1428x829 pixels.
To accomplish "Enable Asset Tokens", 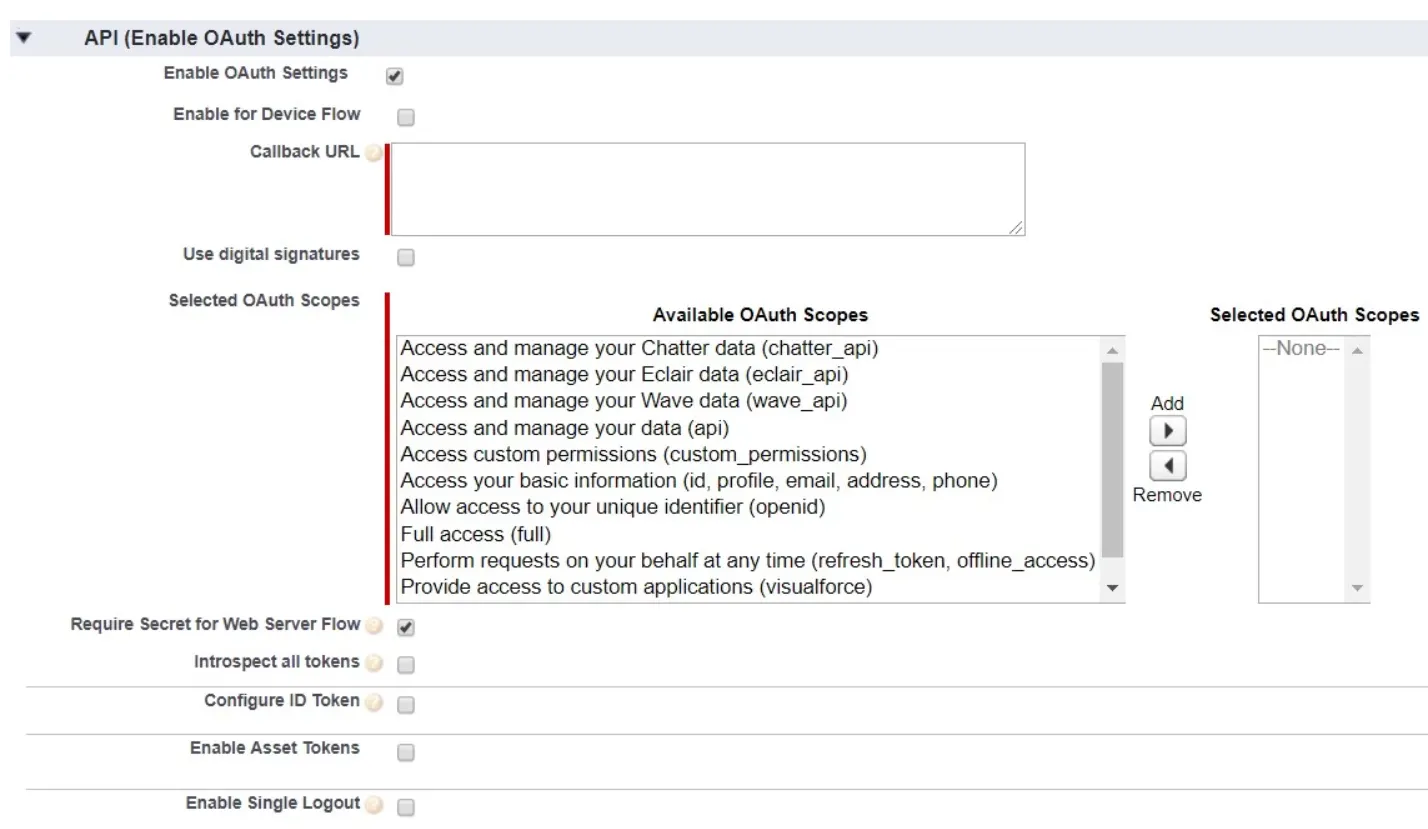I will point(404,752).
